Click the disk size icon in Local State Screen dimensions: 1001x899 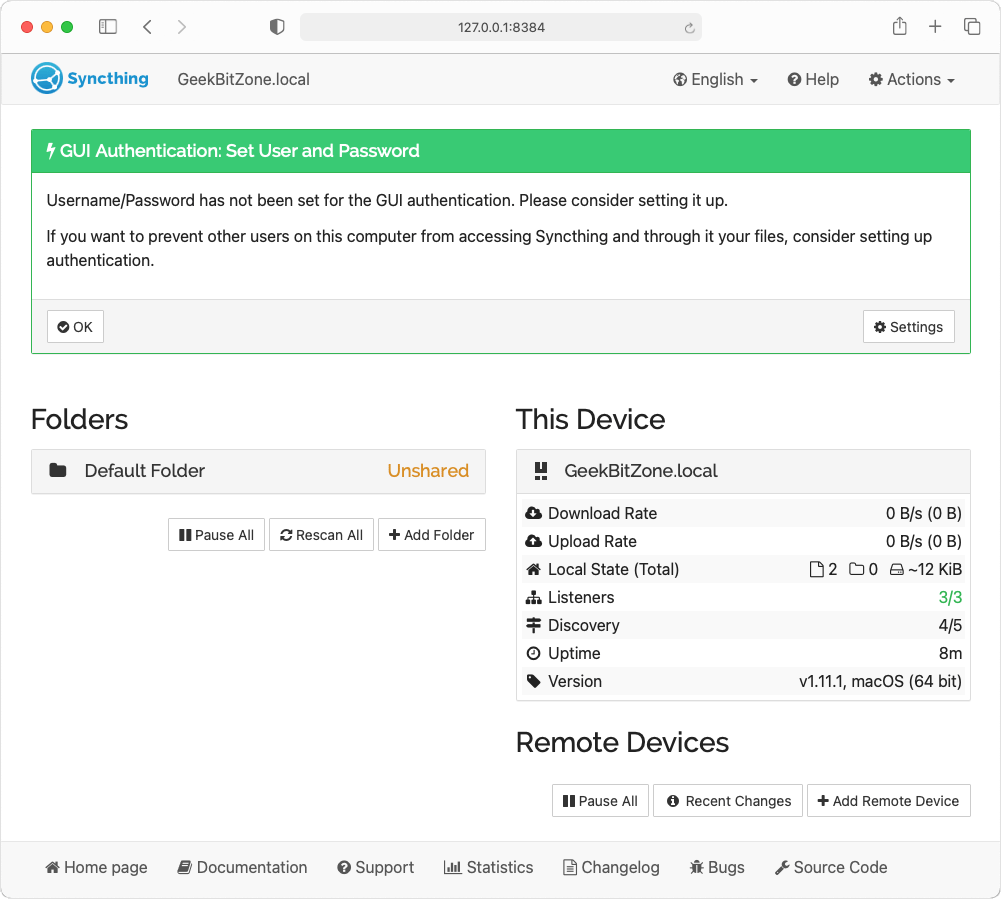(896, 569)
